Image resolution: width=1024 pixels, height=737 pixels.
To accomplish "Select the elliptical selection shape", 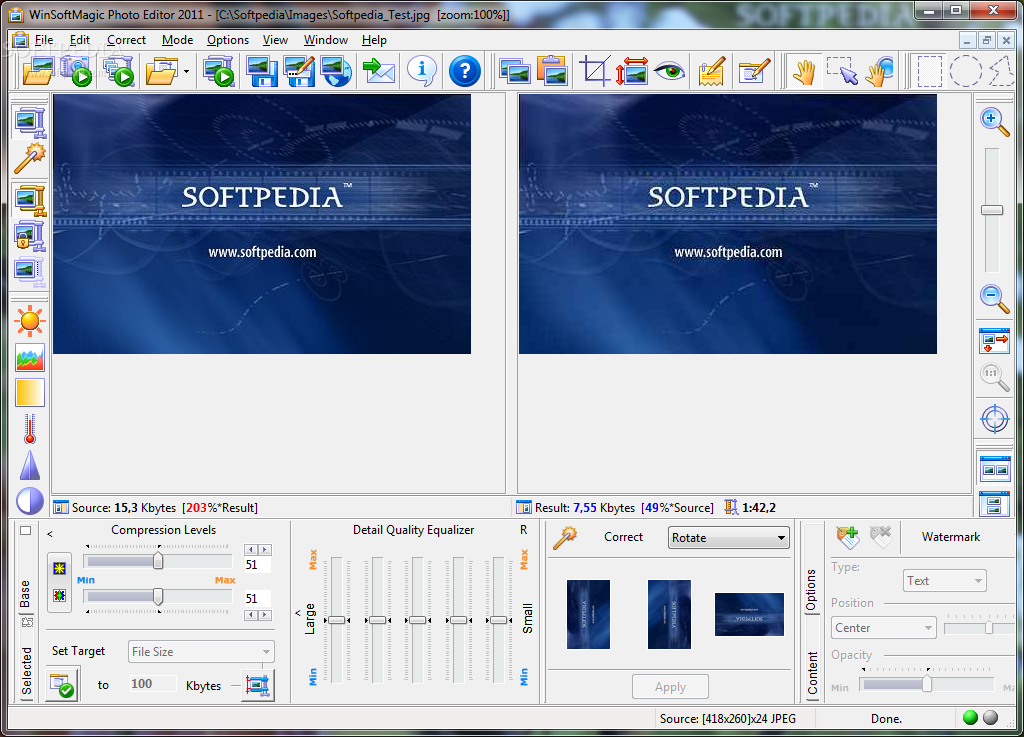I will pyautogui.click(x=965, y=71).
